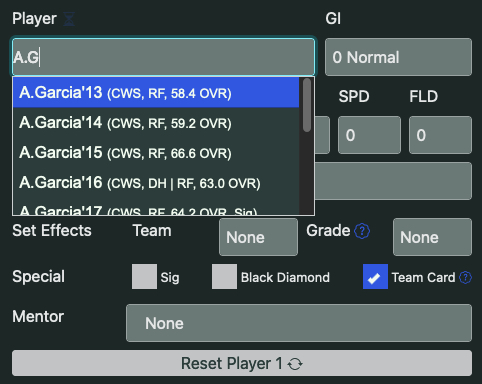The width and height of the screenshot is (482, 384).
Task: Open the GI 0 Normal dropdown
Action: (398, 57)
